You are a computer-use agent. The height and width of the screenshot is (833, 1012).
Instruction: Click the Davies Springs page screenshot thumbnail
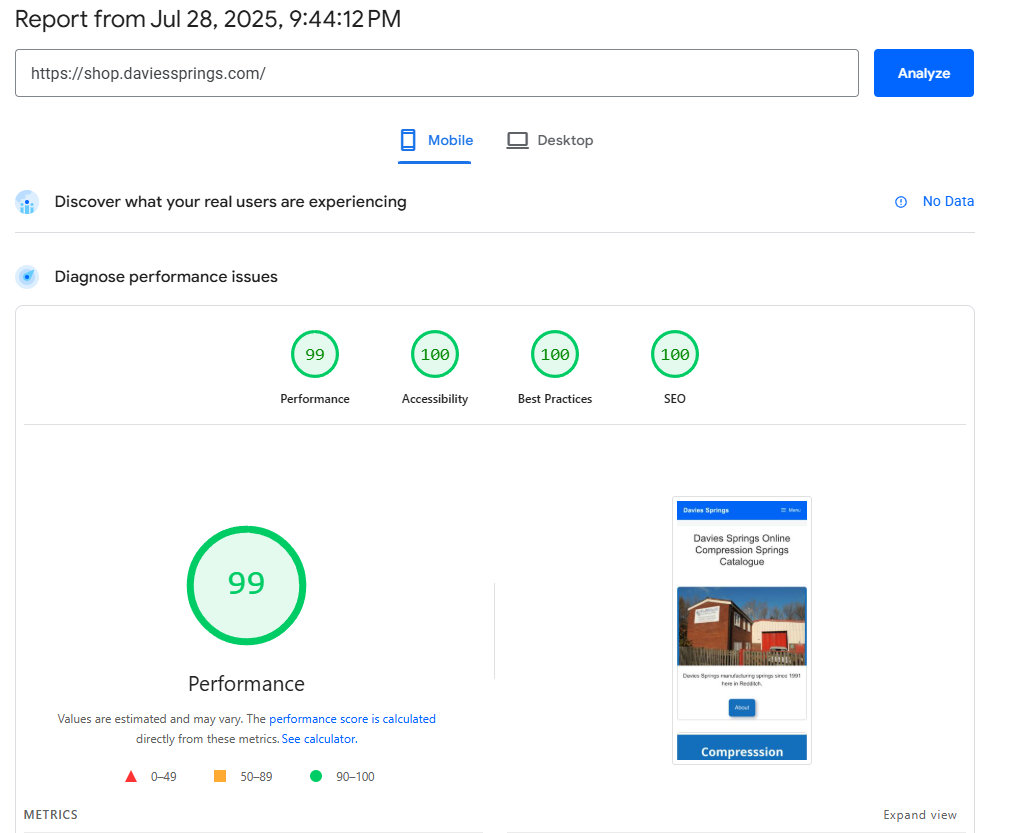coord(742,630)
